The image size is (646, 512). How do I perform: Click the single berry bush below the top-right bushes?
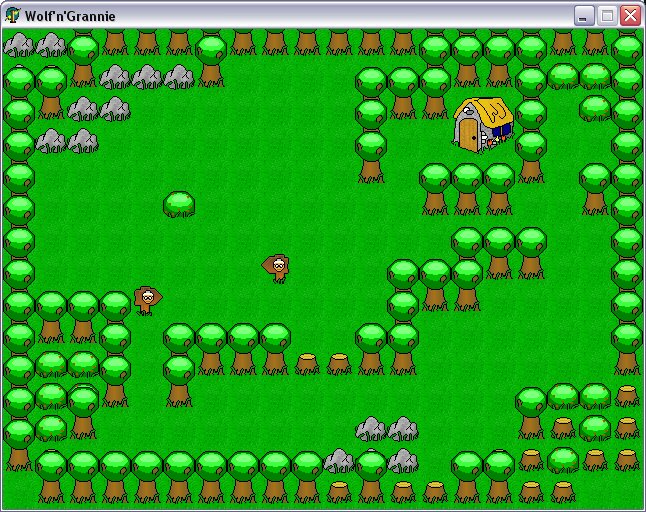pos(595,108)
